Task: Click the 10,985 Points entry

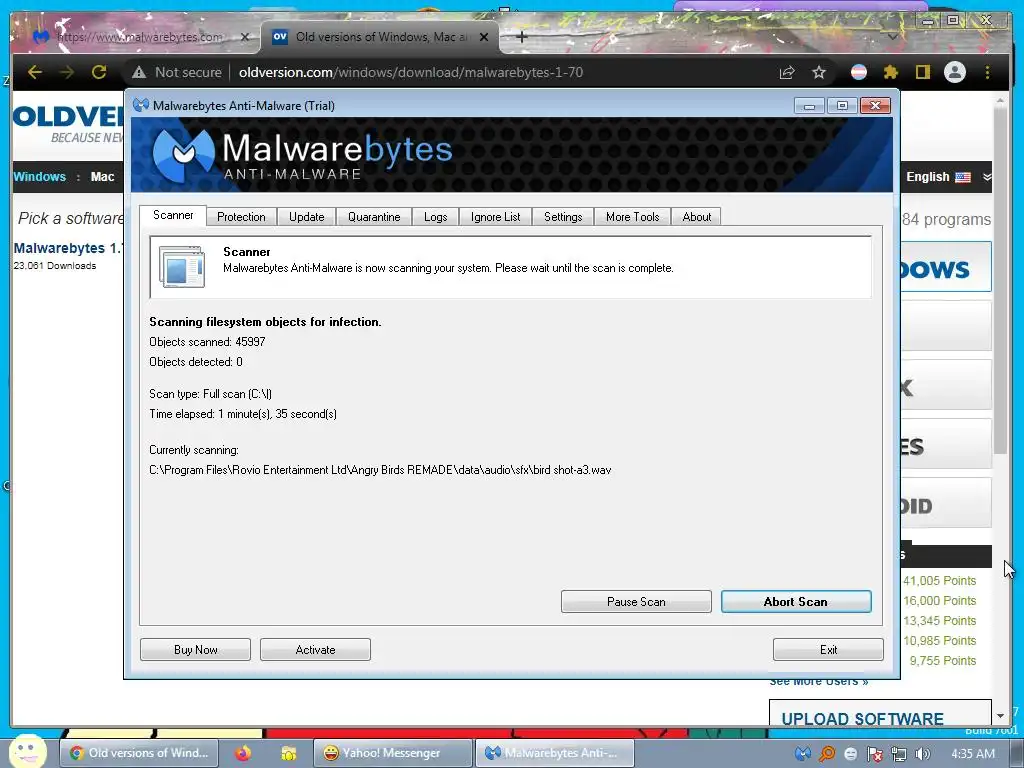Action: tap(939, 641)
